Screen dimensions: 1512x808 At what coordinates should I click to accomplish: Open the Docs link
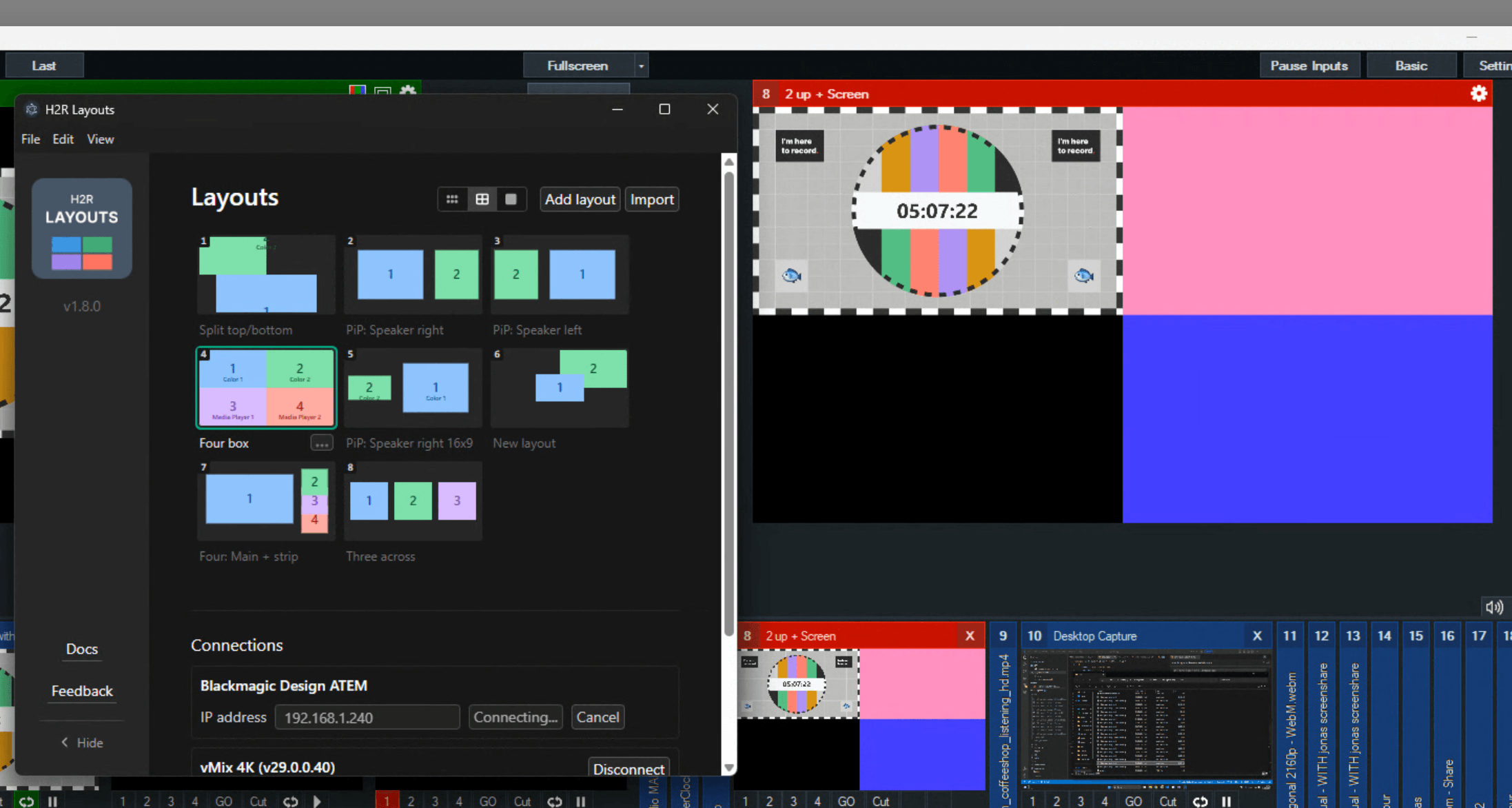[x=82, y=649]
